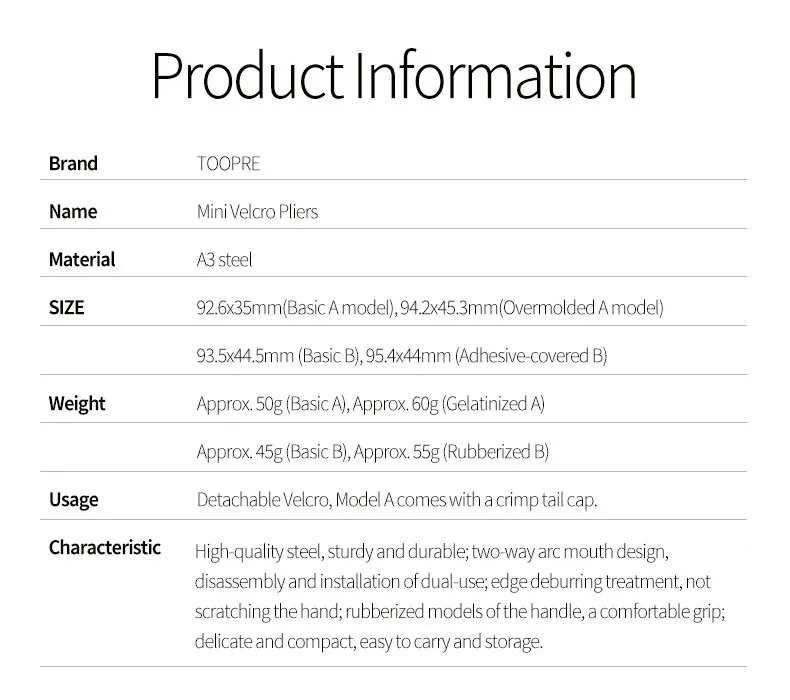Click the Product Information heading
The image size is (790, 700).
point(394,77)
